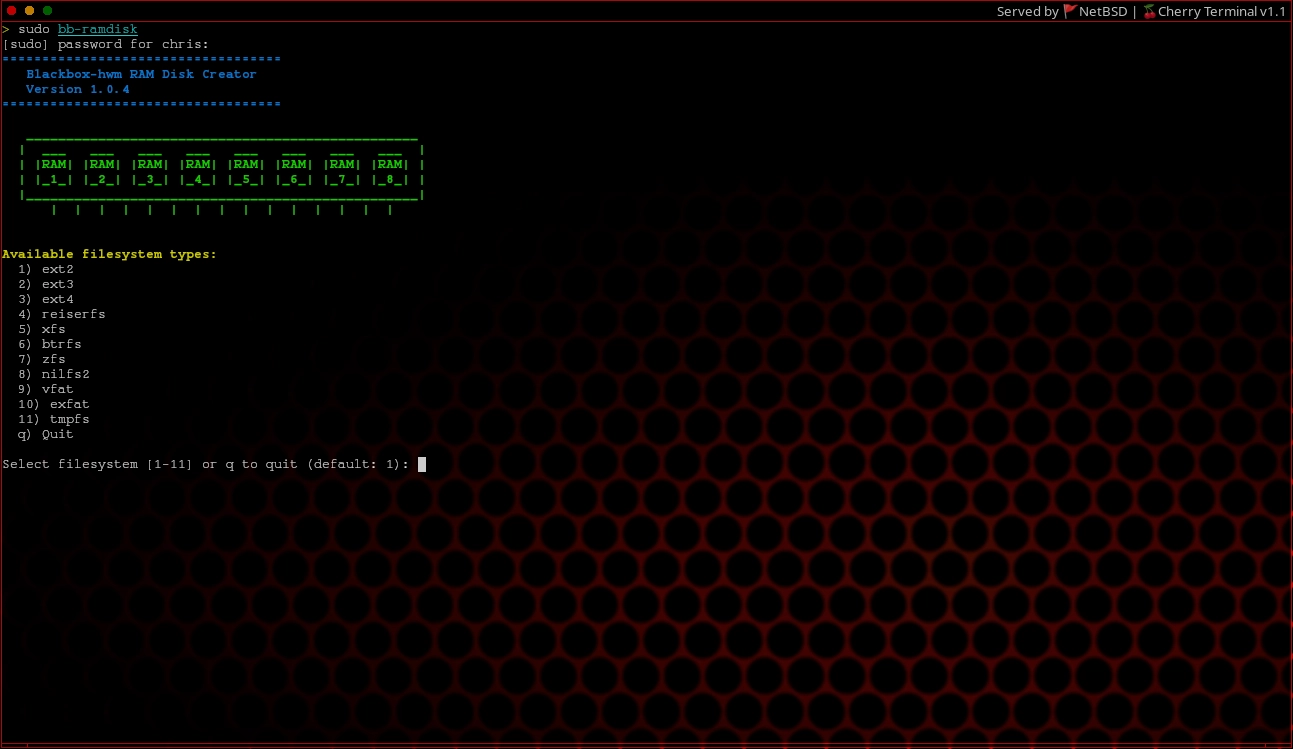Screen dimensions: 1293x749
Task: Pick the '4) reiserfs' option line
Action: (x=62, y=314)
